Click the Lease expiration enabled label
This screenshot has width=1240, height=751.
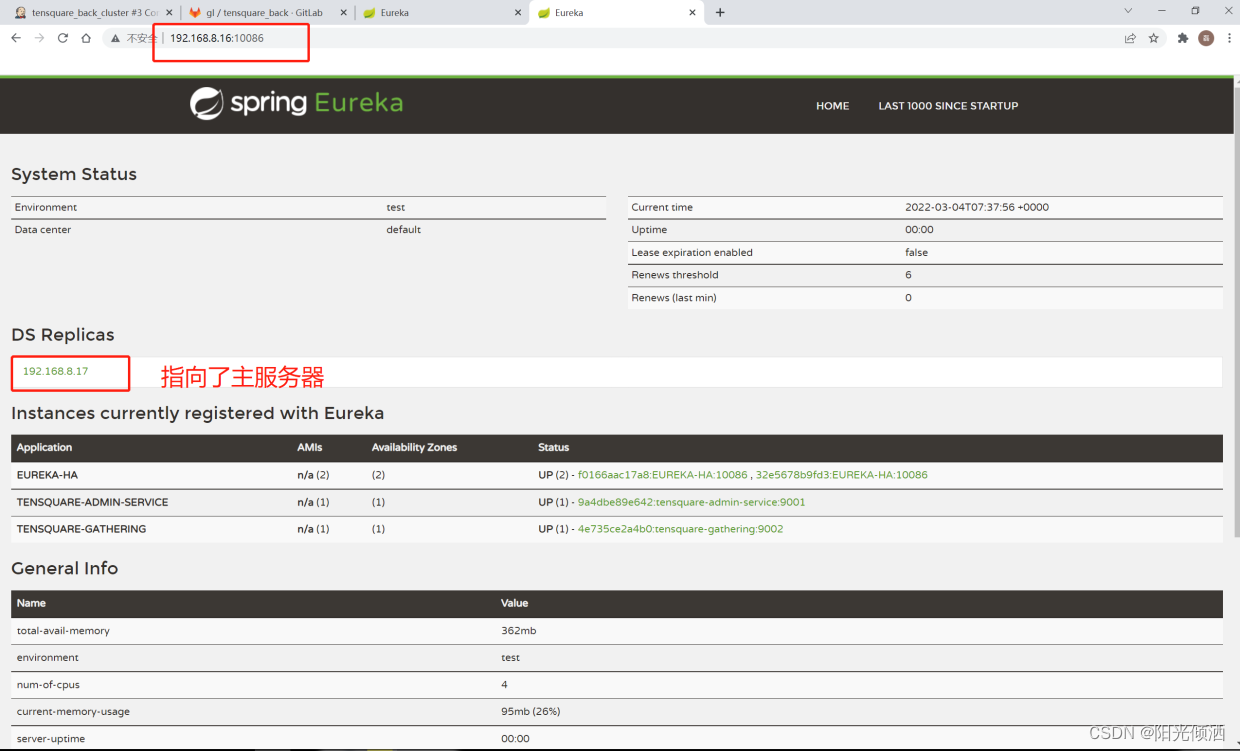point(691,253)
